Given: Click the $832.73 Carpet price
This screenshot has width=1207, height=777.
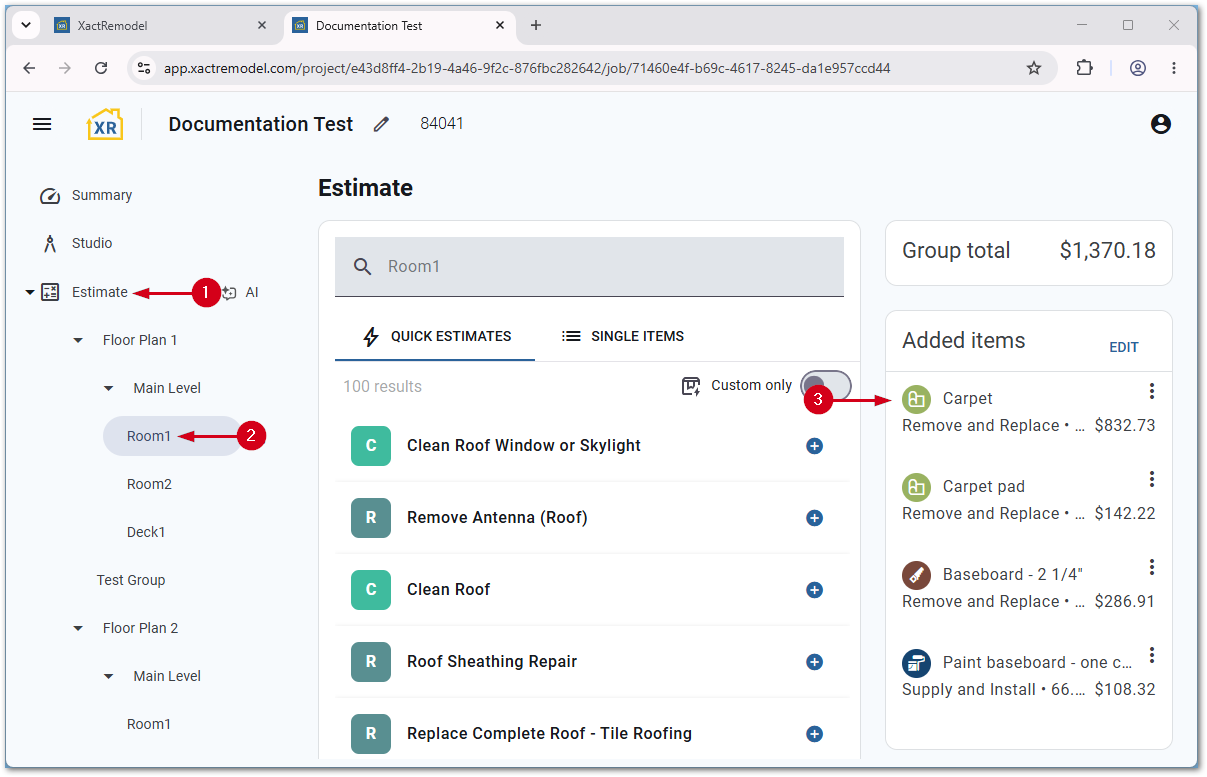Looking at the screenshot, I should 1125,425.
